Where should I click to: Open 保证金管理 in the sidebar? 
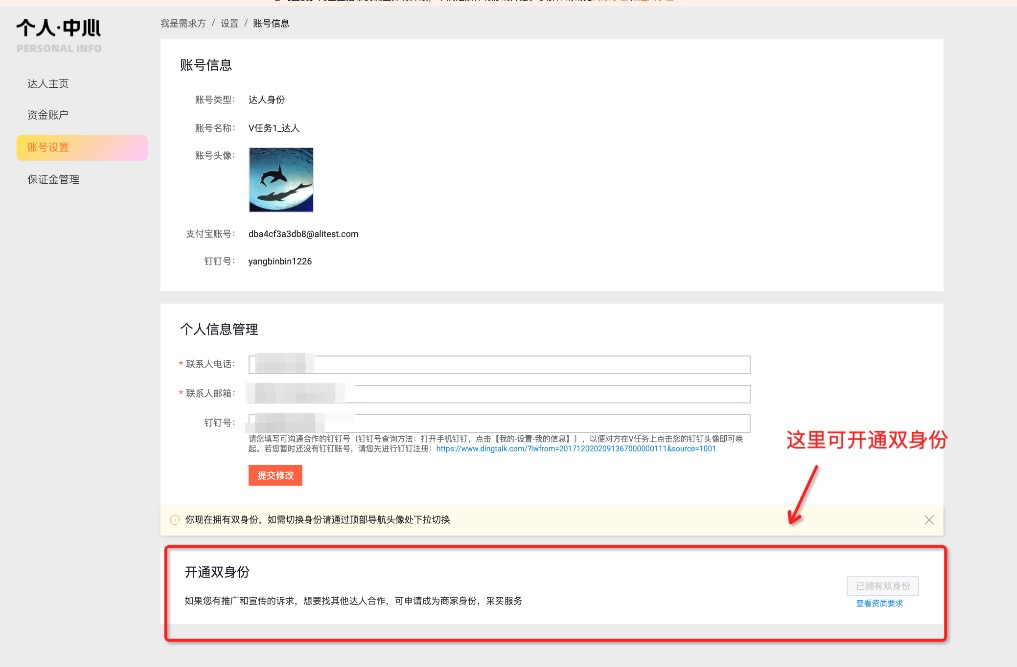coord(53,179)
